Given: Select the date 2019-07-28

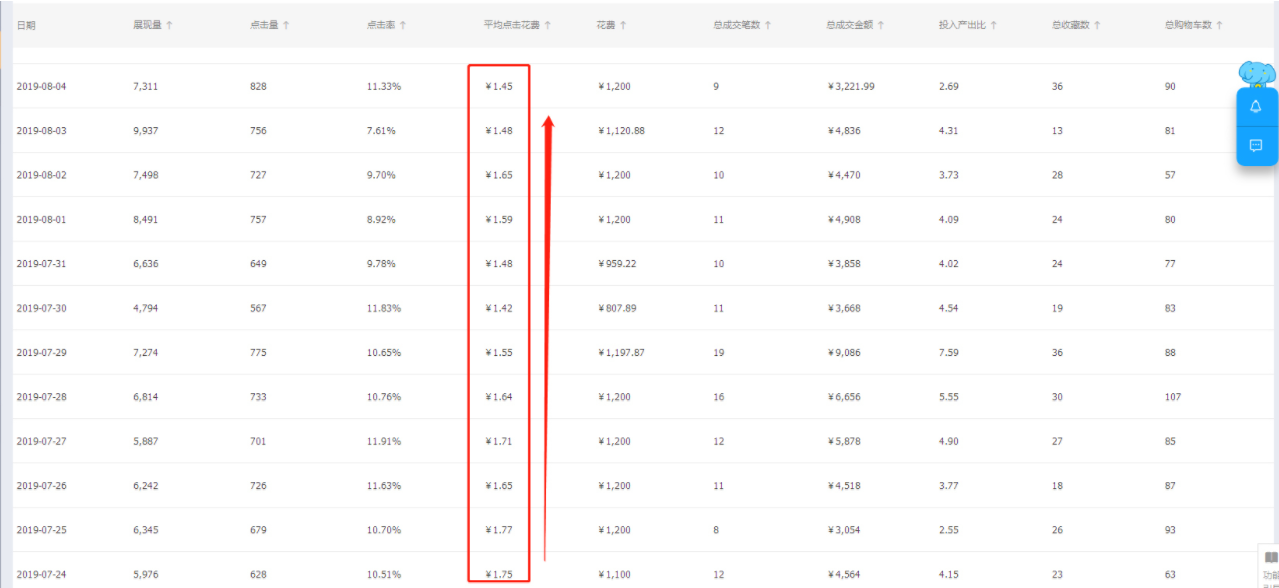Looking at the screenshot, I should 41,397.
